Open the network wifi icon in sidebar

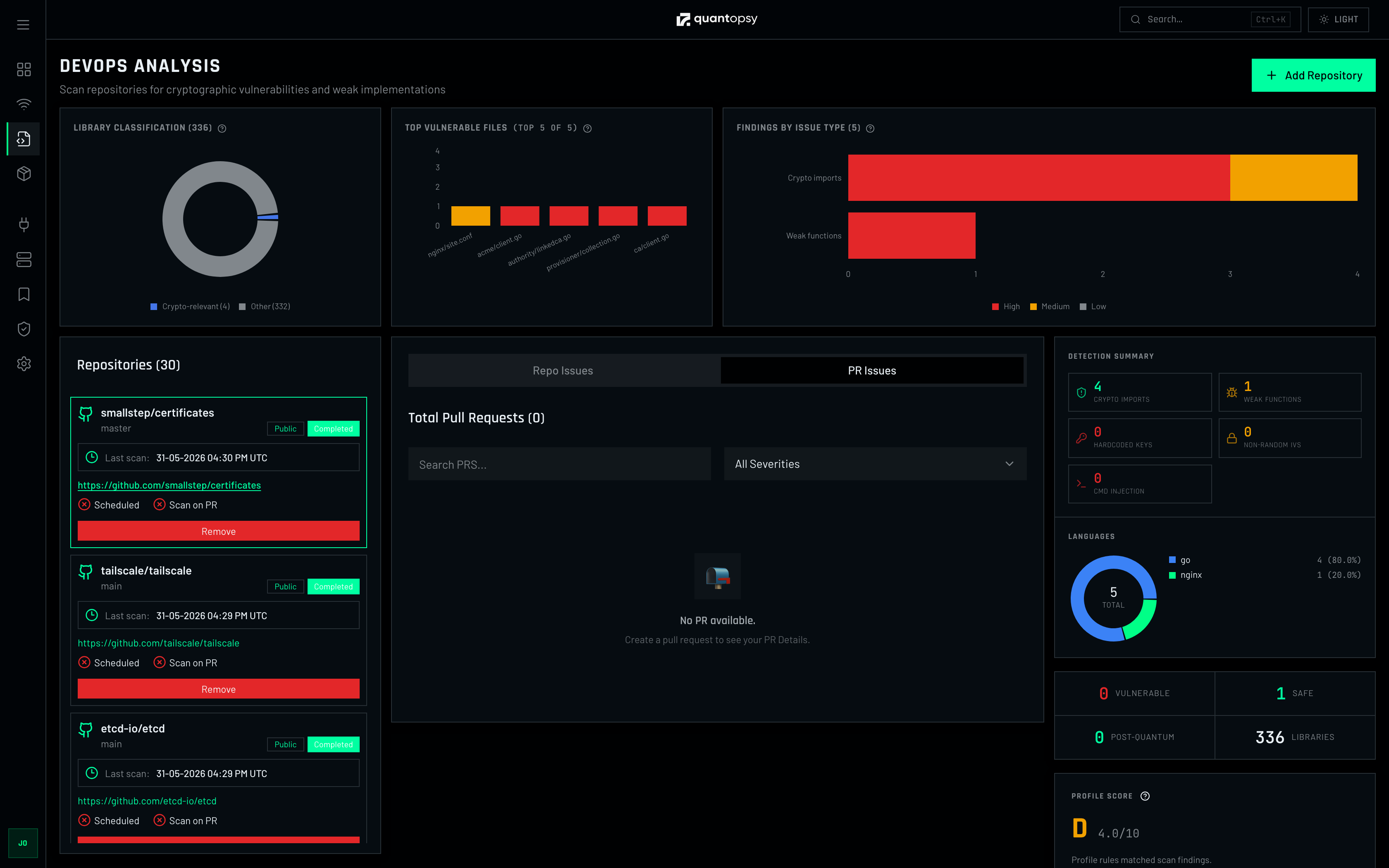24,104
